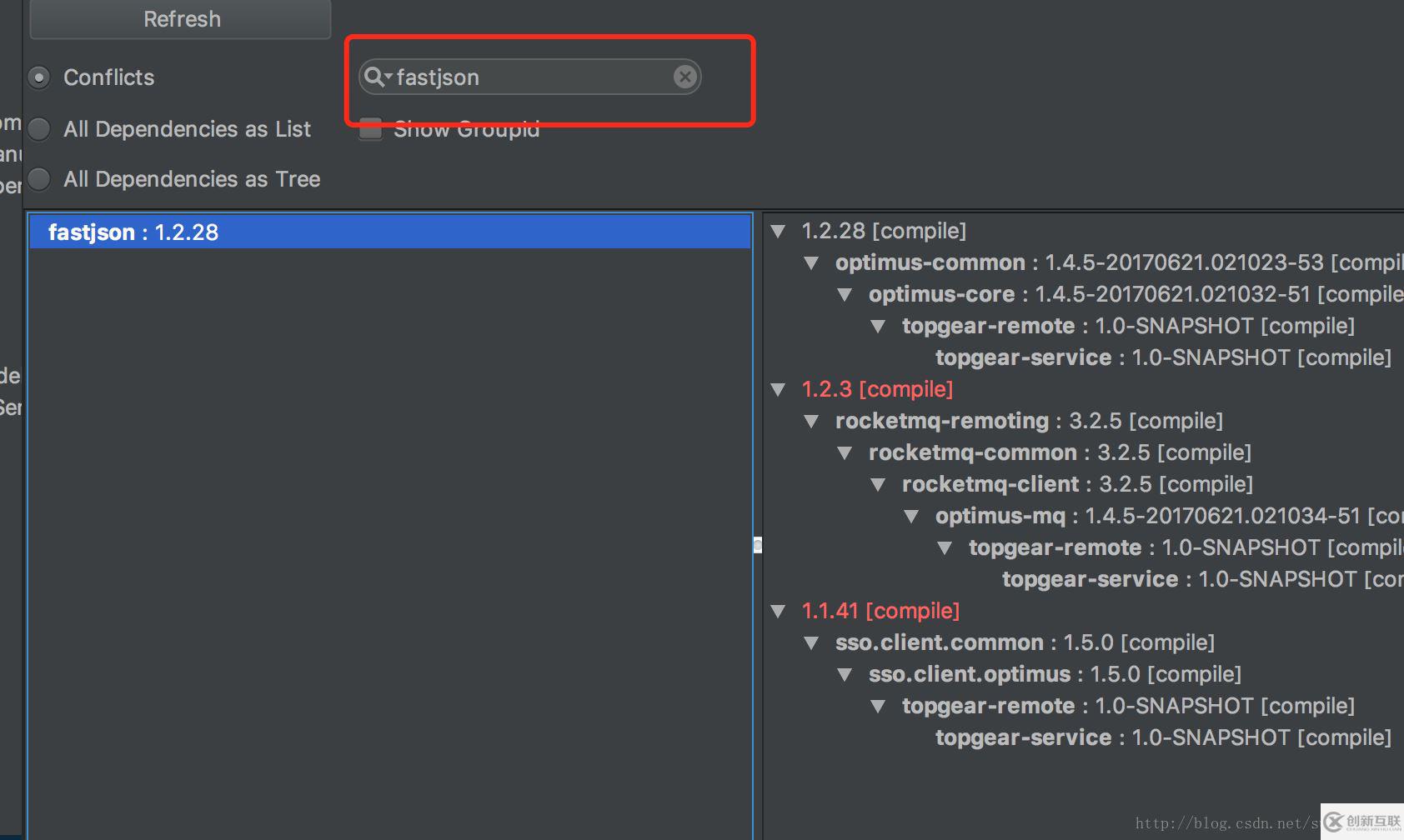Select optimus-mq : 1.4.5 row
Screen dimensions: 1404x840
(x=1170, y=516)
